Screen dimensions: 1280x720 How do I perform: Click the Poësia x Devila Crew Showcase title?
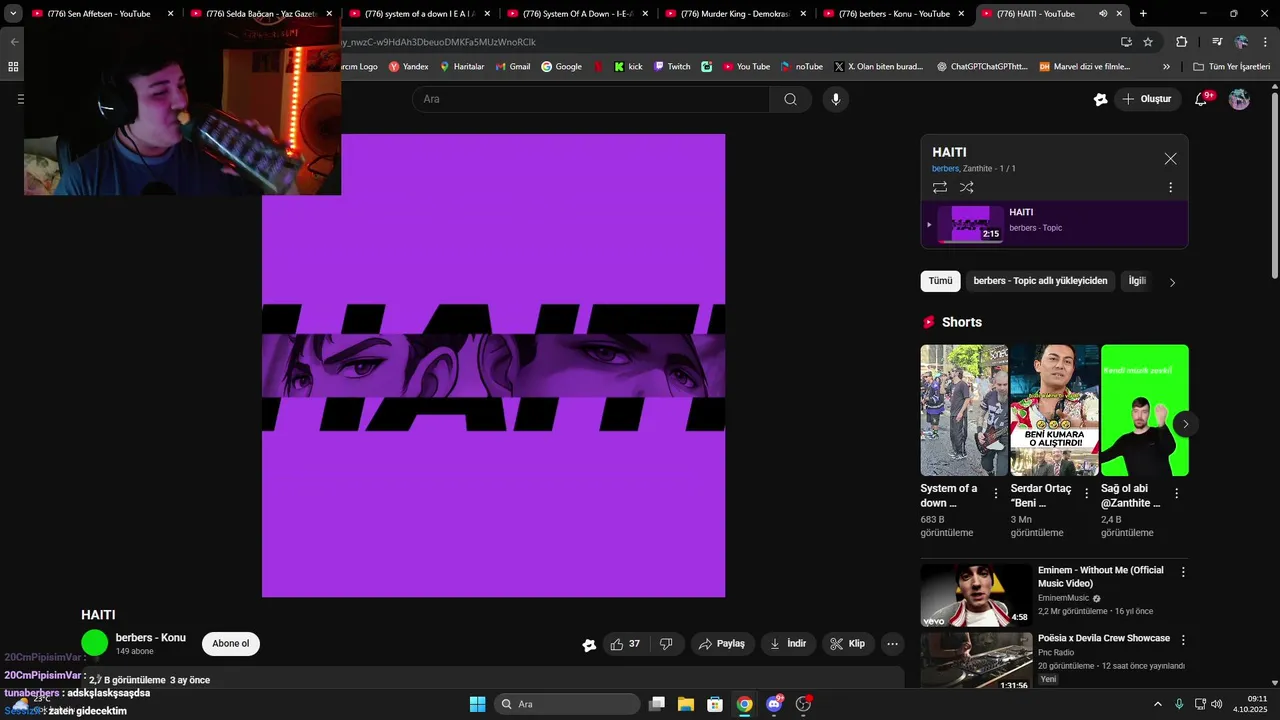1104,638
